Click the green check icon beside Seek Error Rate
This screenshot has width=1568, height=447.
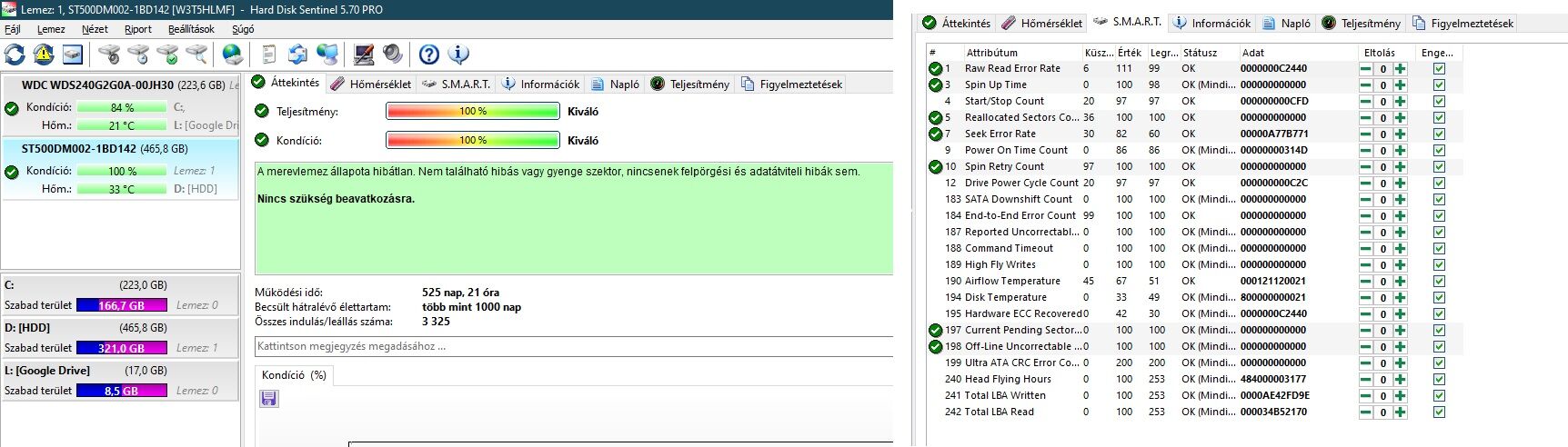[935, 134]
